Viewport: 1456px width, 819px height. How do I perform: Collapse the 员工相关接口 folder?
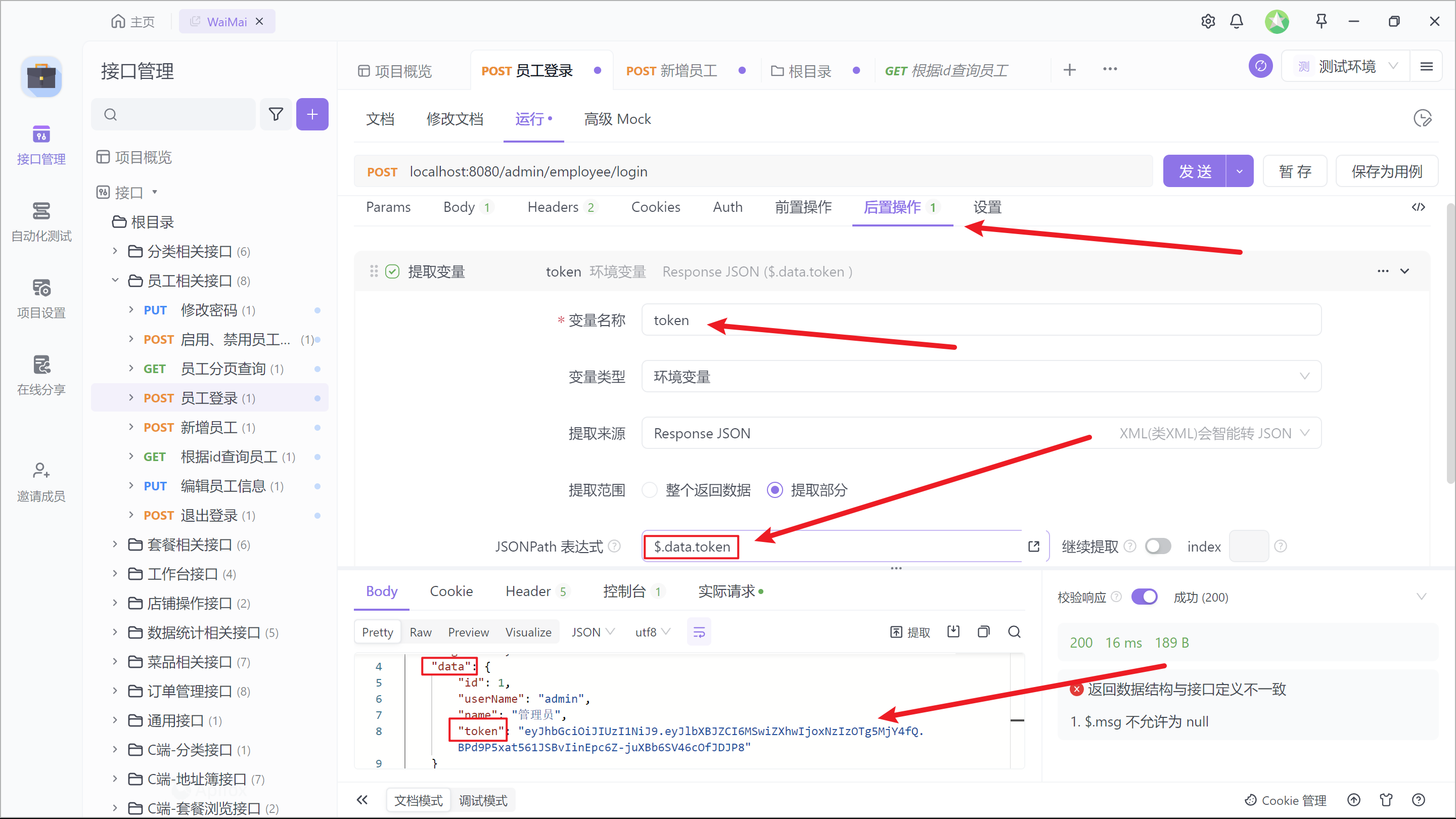point(115,281)
